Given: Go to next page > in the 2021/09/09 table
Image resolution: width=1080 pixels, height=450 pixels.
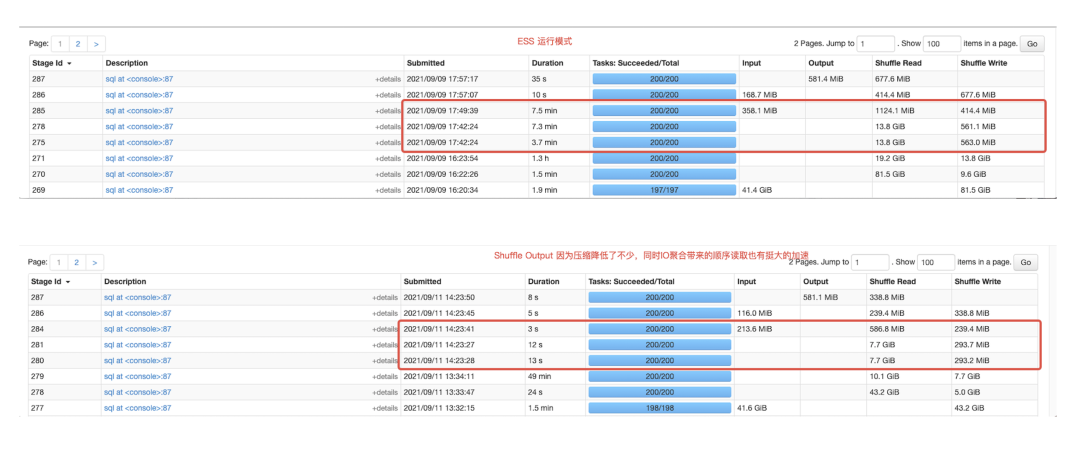Looking at the screenshot, I should pos(96,44).
